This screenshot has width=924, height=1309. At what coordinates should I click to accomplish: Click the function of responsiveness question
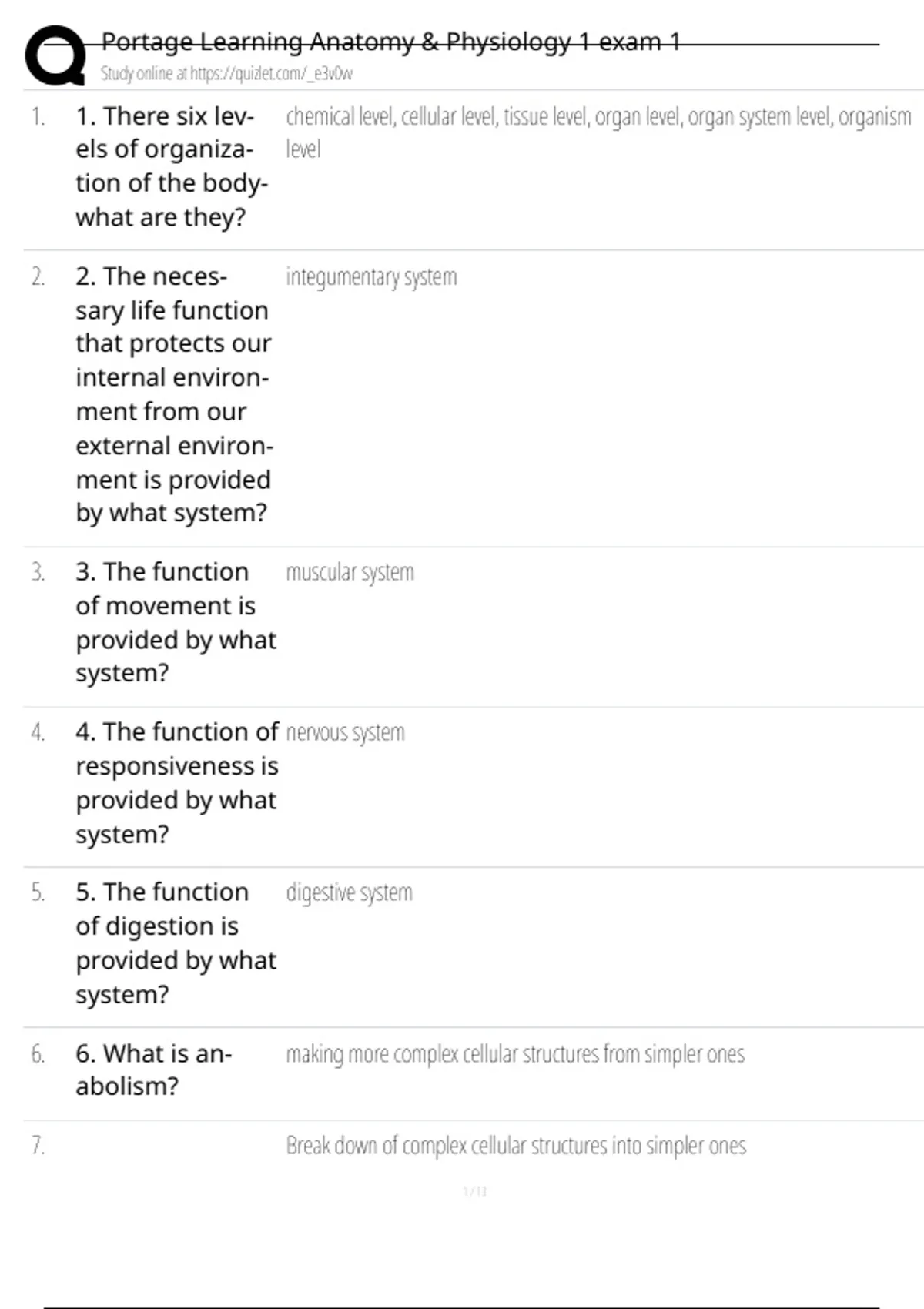(176, 782)
